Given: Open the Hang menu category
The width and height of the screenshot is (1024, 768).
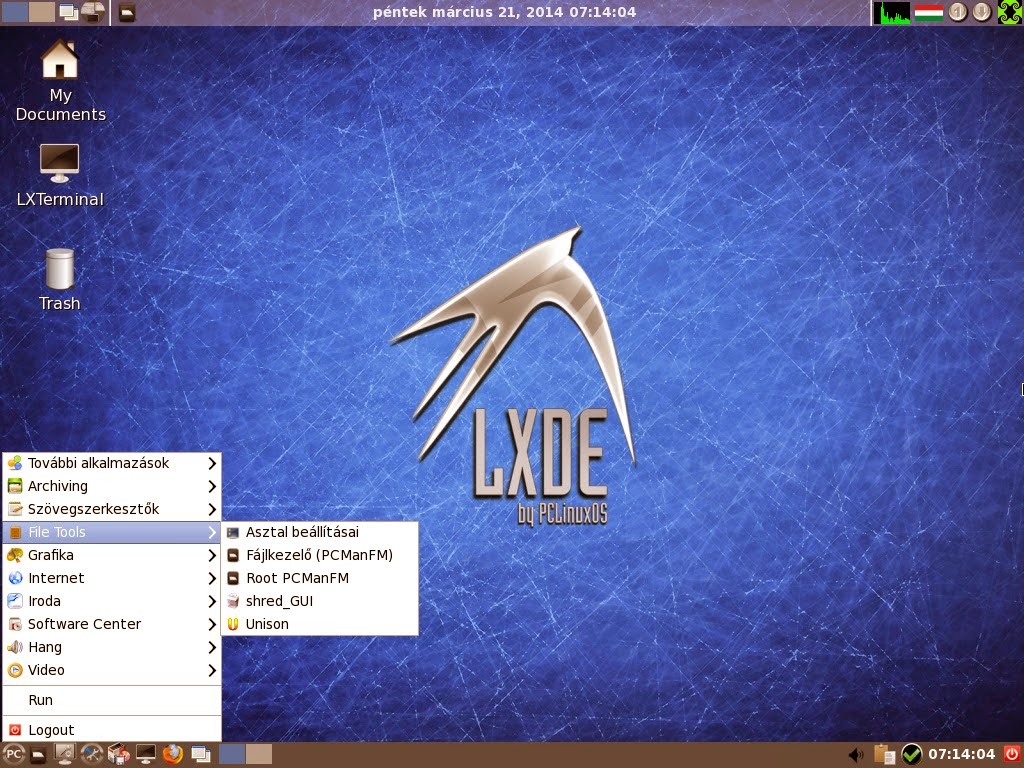Looking at the screenshot, I should tap(112, 647).
